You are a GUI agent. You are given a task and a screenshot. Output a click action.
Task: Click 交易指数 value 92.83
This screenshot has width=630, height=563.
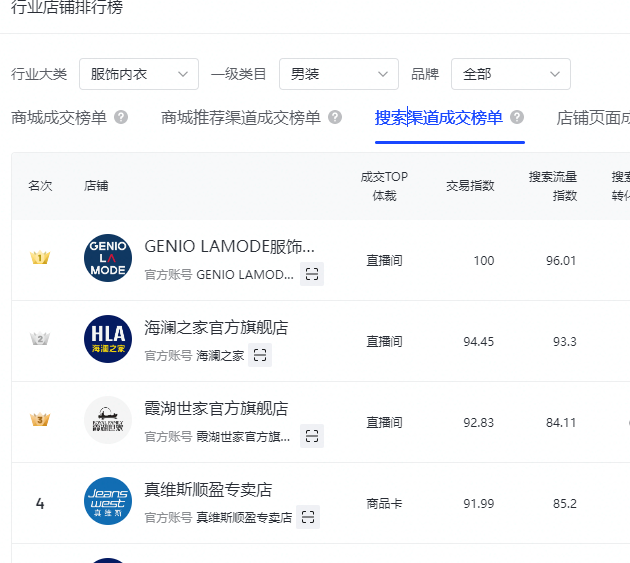point(479,422)
